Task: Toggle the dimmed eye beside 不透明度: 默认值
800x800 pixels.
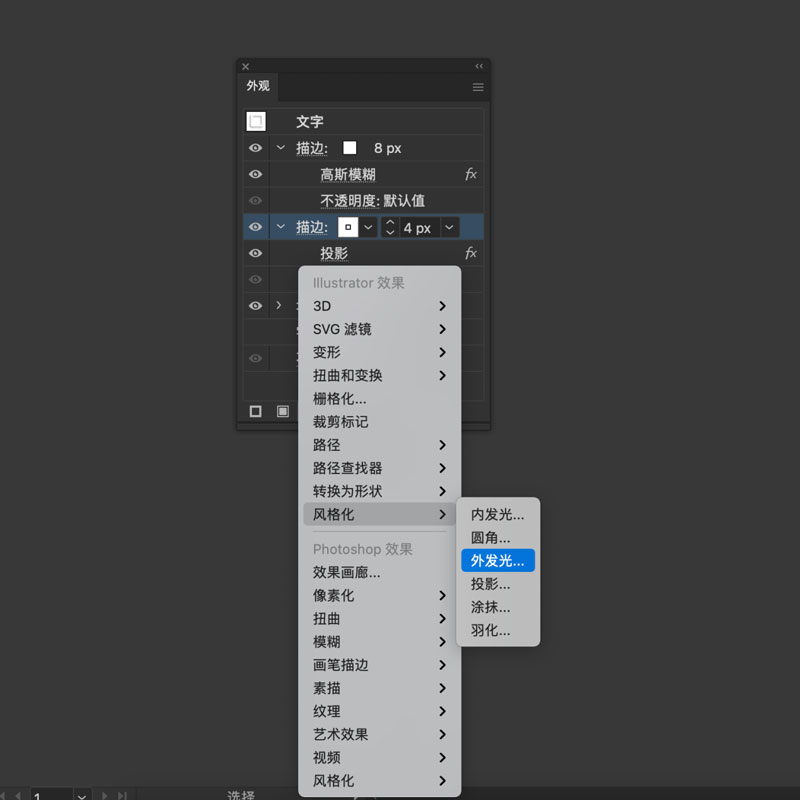Action: tap(256, 201)
